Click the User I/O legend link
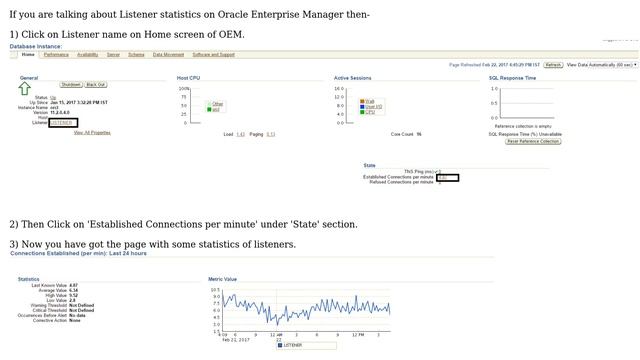Screen dimensions: 640x360 tap(373, 107)
